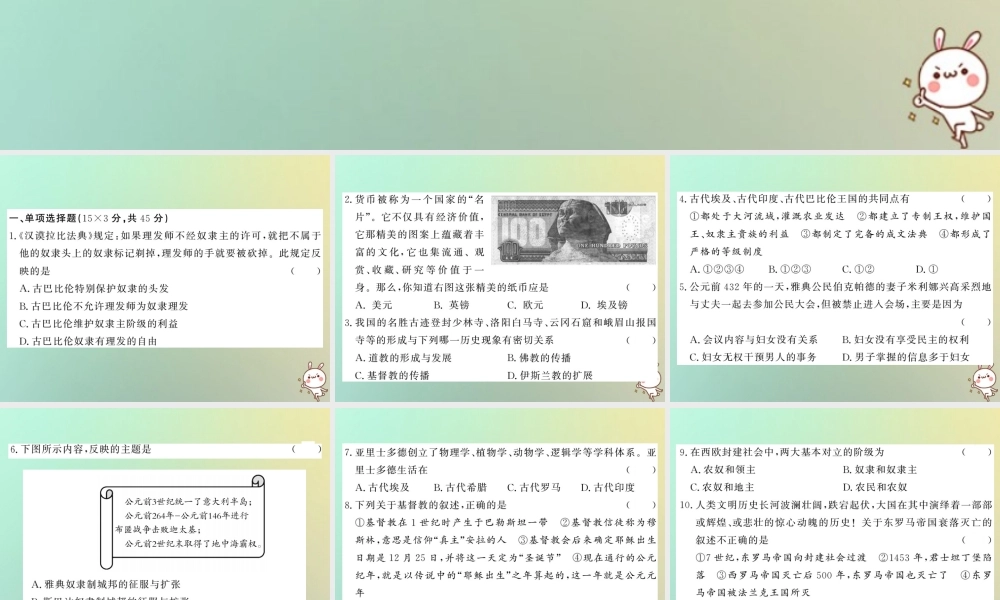Screen dimensions: 1000x600
Task: Click scroll line 公元前3世纪统一了意大利半岛
Action: (x=189, y=502)
